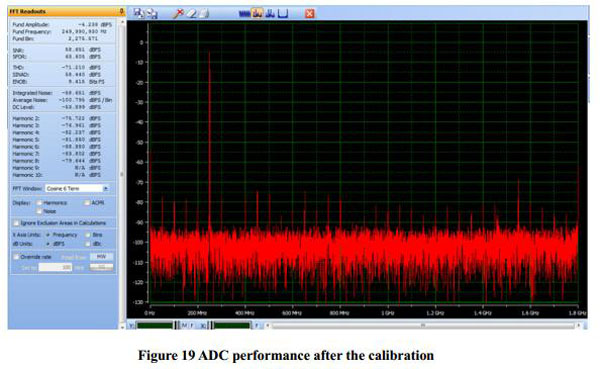This screenshot has width=600, height=369.
Task: Click the red X icon in plot toolbar
Action: 310,14
